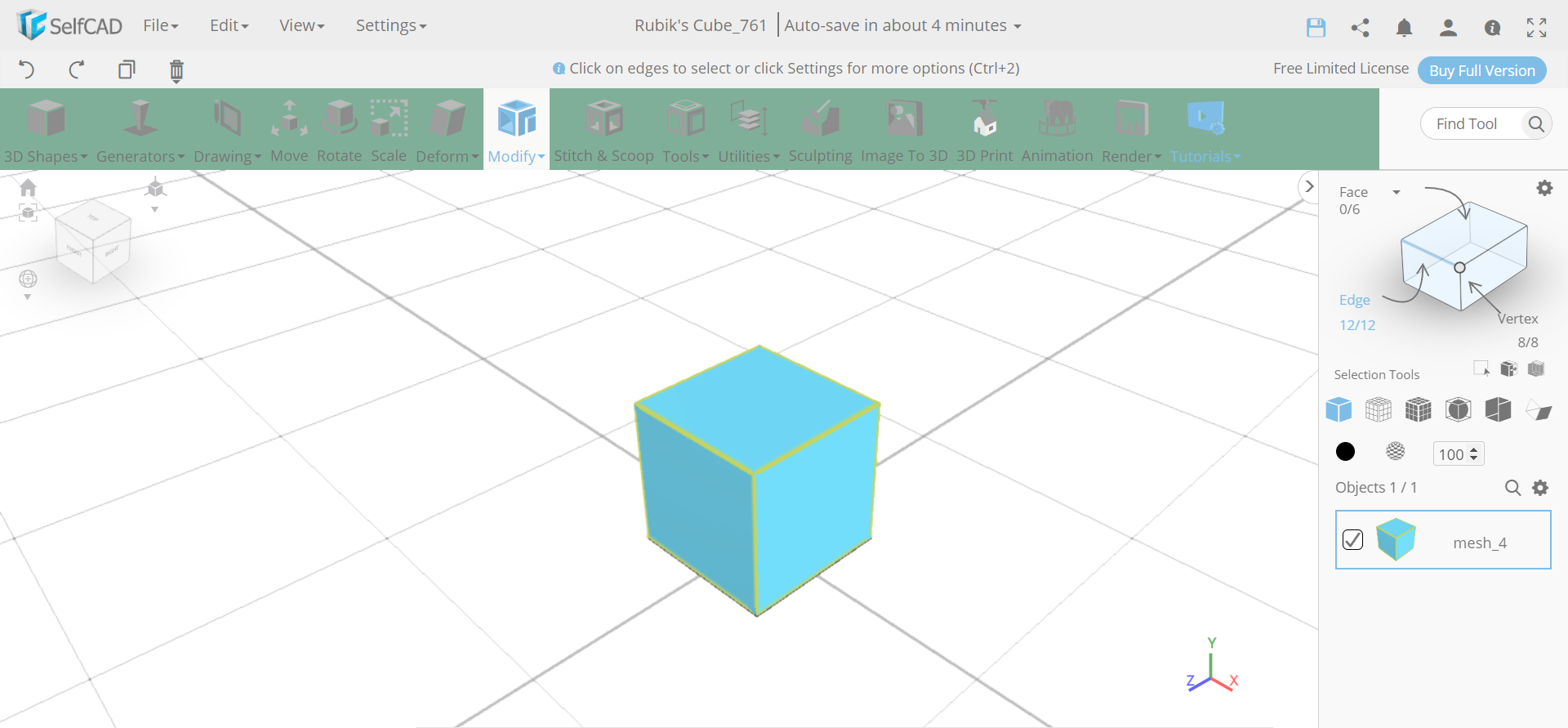Viewport: 1568px width, 728px height.
Task: Open the Tutorials dropdown
Action: coord(1205,131)
